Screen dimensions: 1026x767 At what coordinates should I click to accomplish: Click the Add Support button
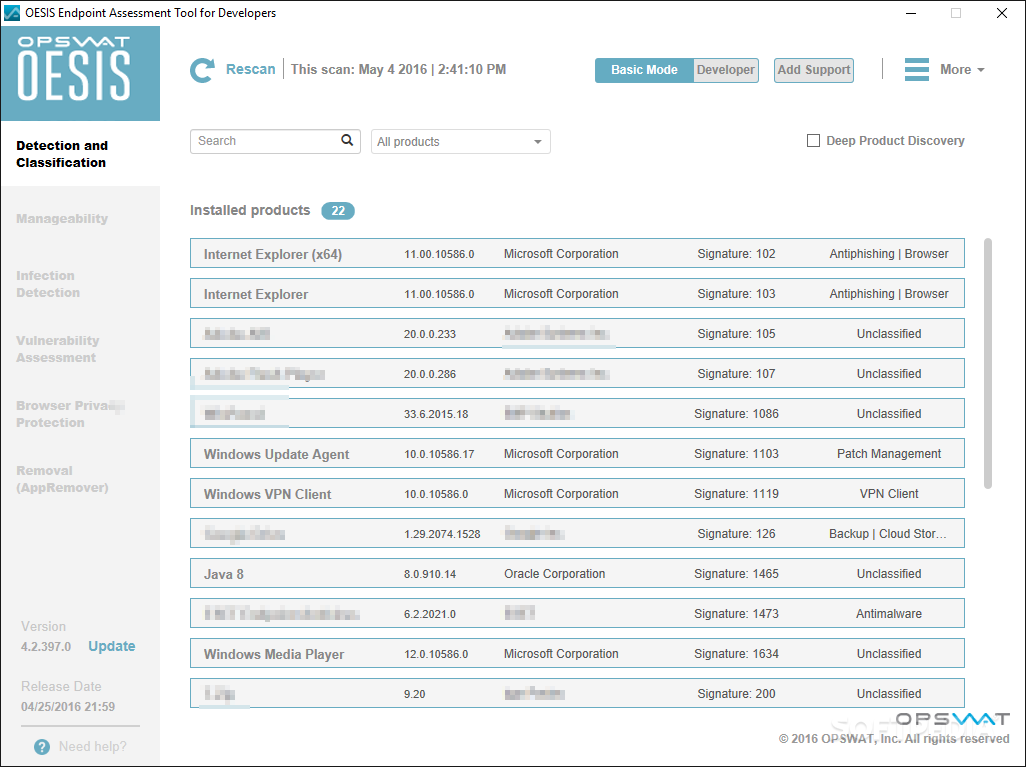coord(813,70)
